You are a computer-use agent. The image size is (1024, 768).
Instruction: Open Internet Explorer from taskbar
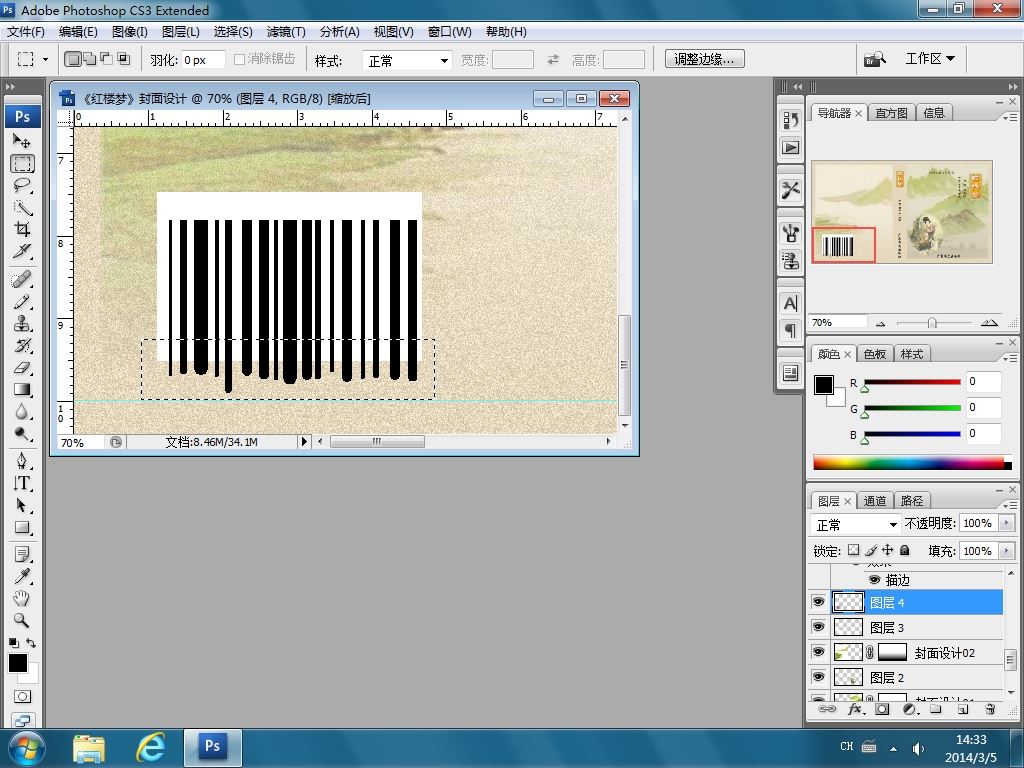point(151,747)
